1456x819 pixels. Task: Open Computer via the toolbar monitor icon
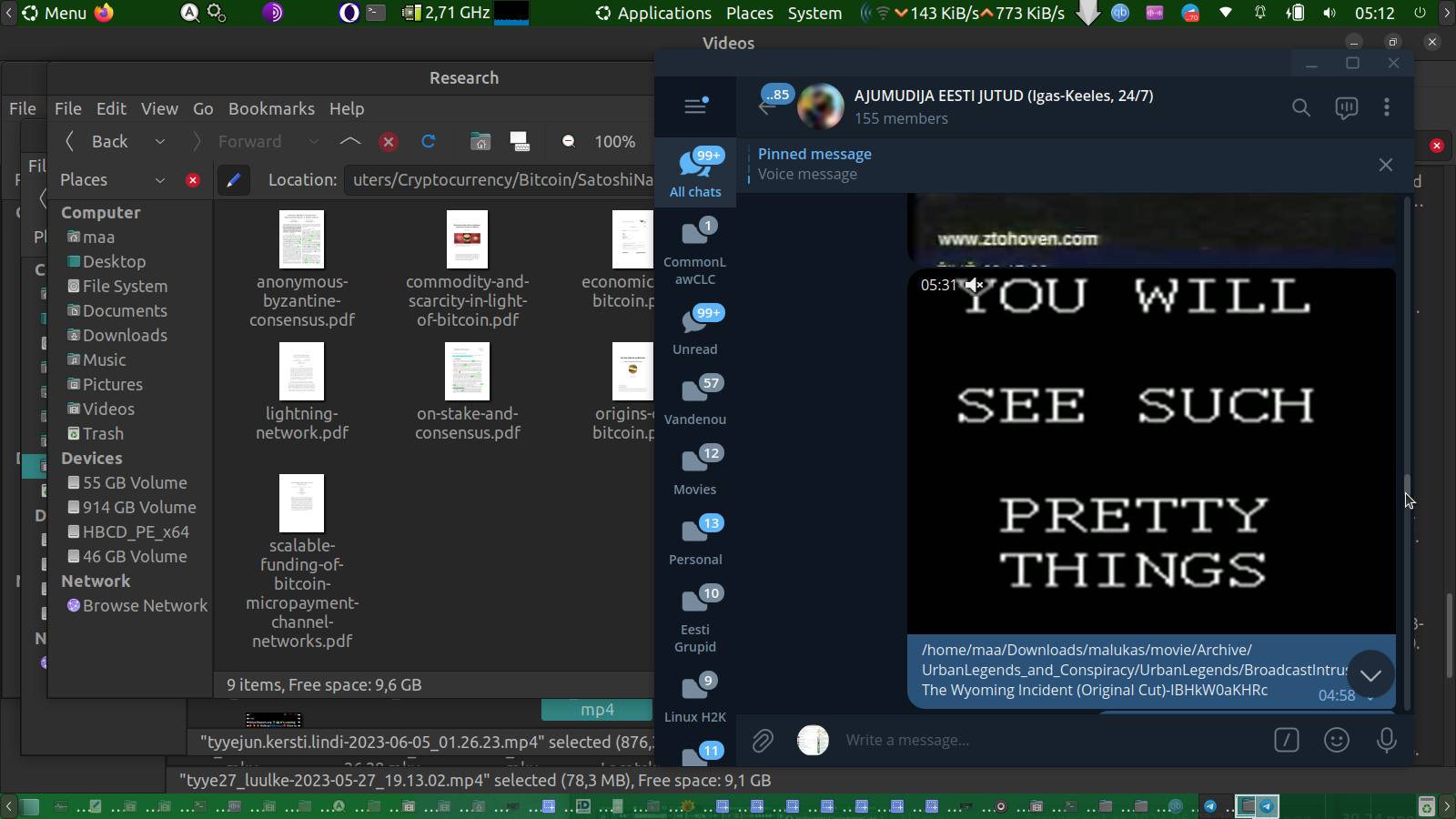coord(520,142)
